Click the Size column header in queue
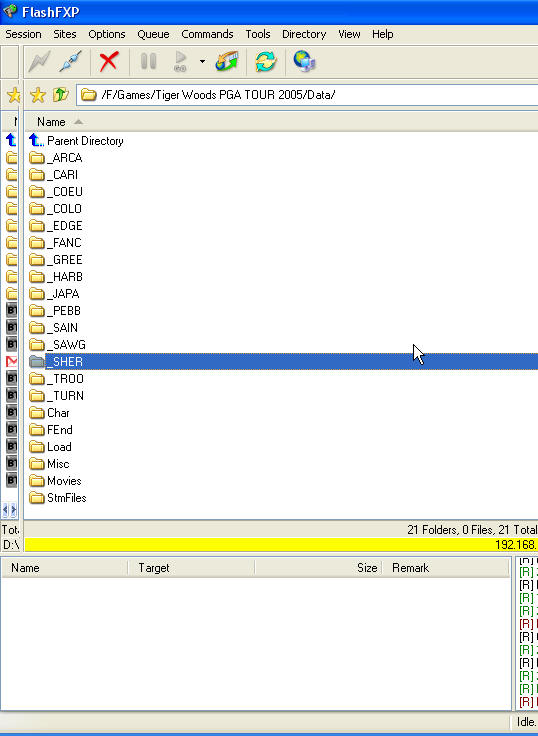This screenshot has height=736, width=538. 318,568
